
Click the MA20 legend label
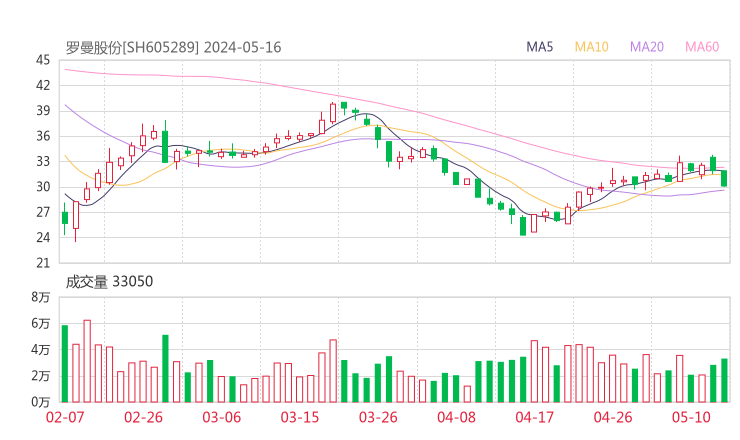pos(647,47)
